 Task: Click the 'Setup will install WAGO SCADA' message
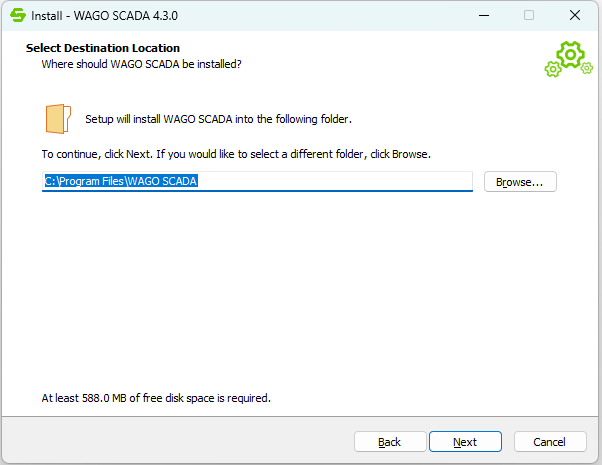218,118
